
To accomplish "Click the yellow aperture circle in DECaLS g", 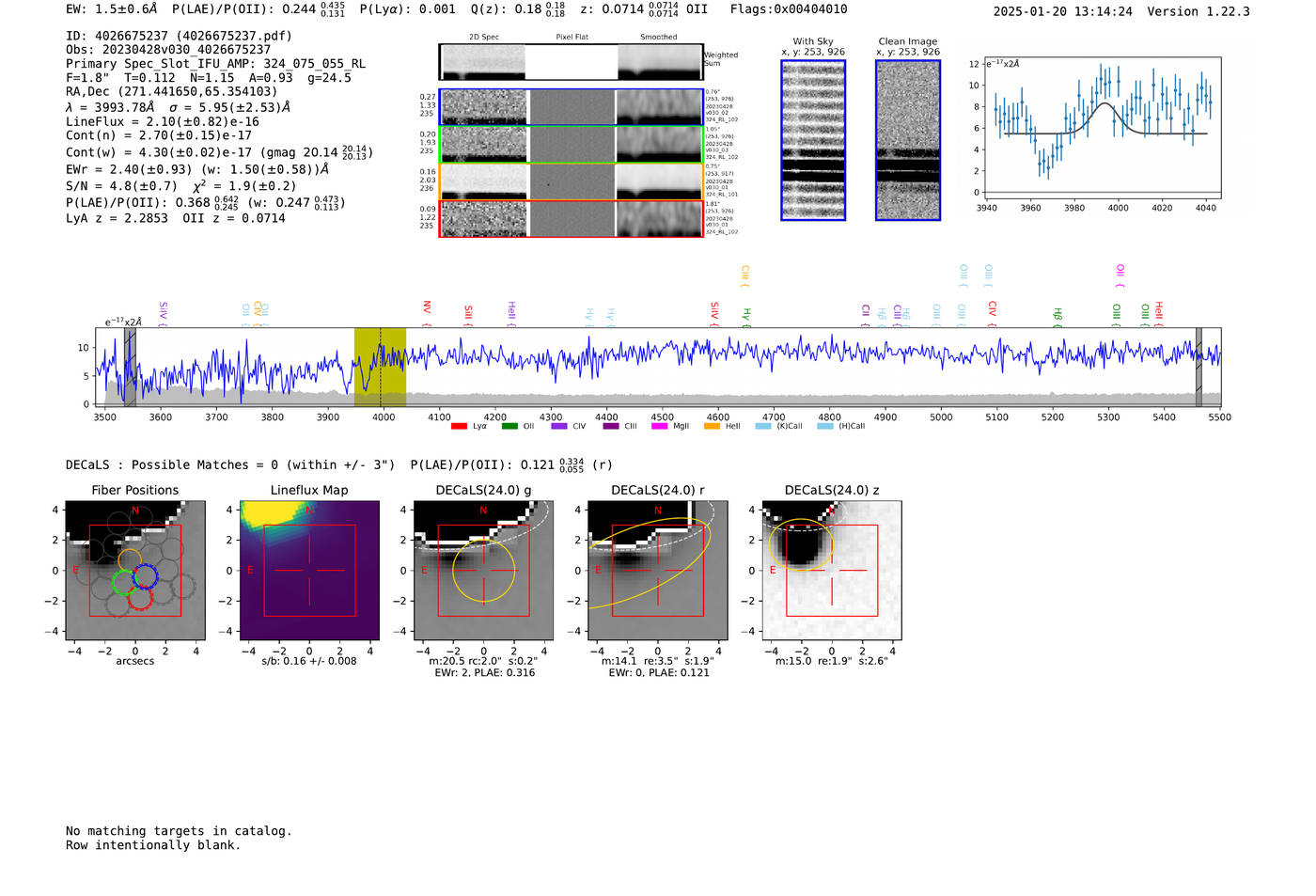I will [484, 571].
